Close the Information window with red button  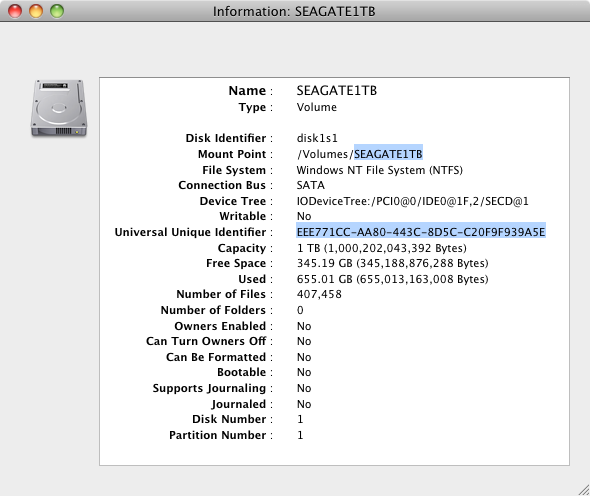[x=15, y=11]
